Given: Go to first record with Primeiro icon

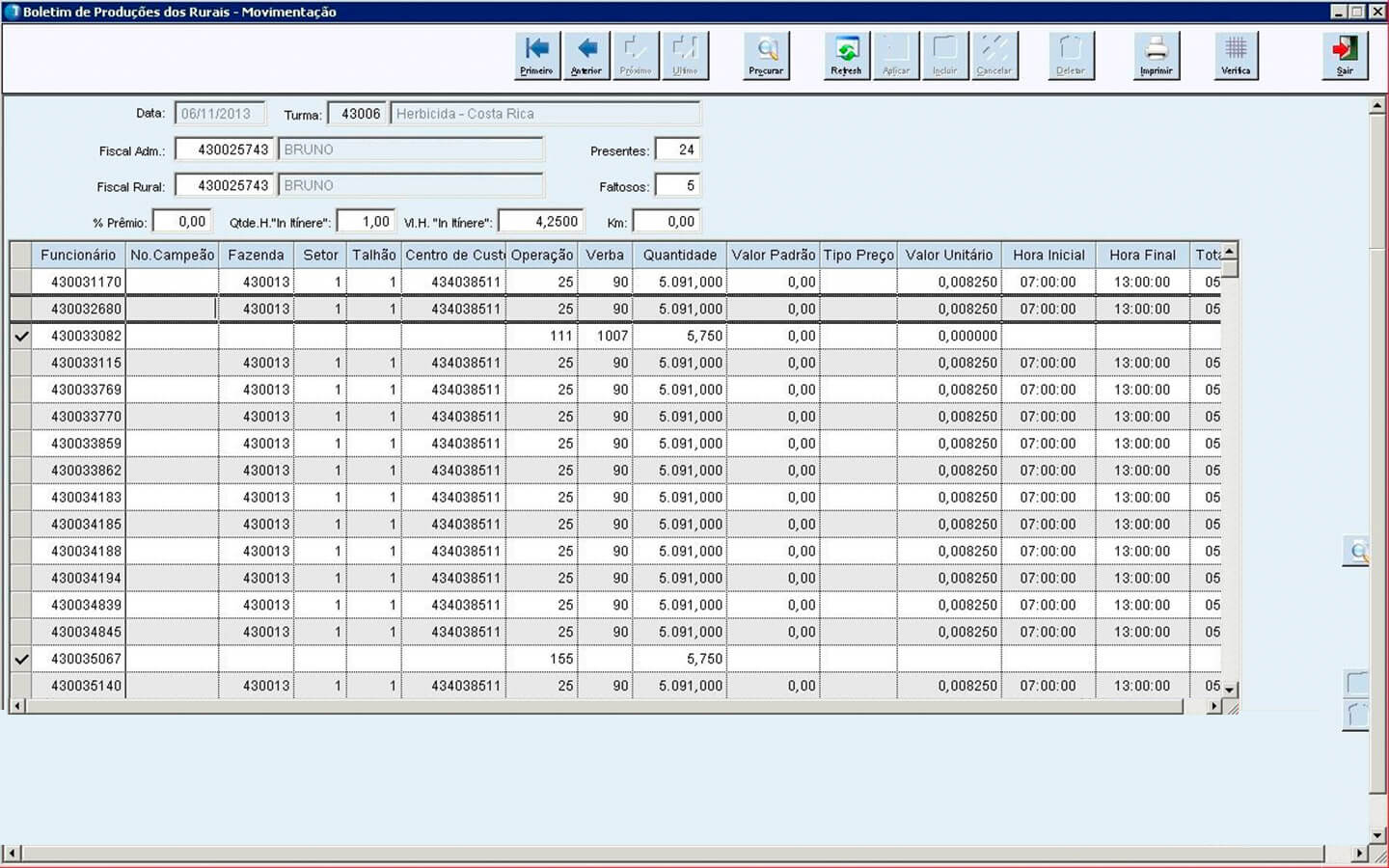Looking at the screenshot, I should (x=537, y=55).
